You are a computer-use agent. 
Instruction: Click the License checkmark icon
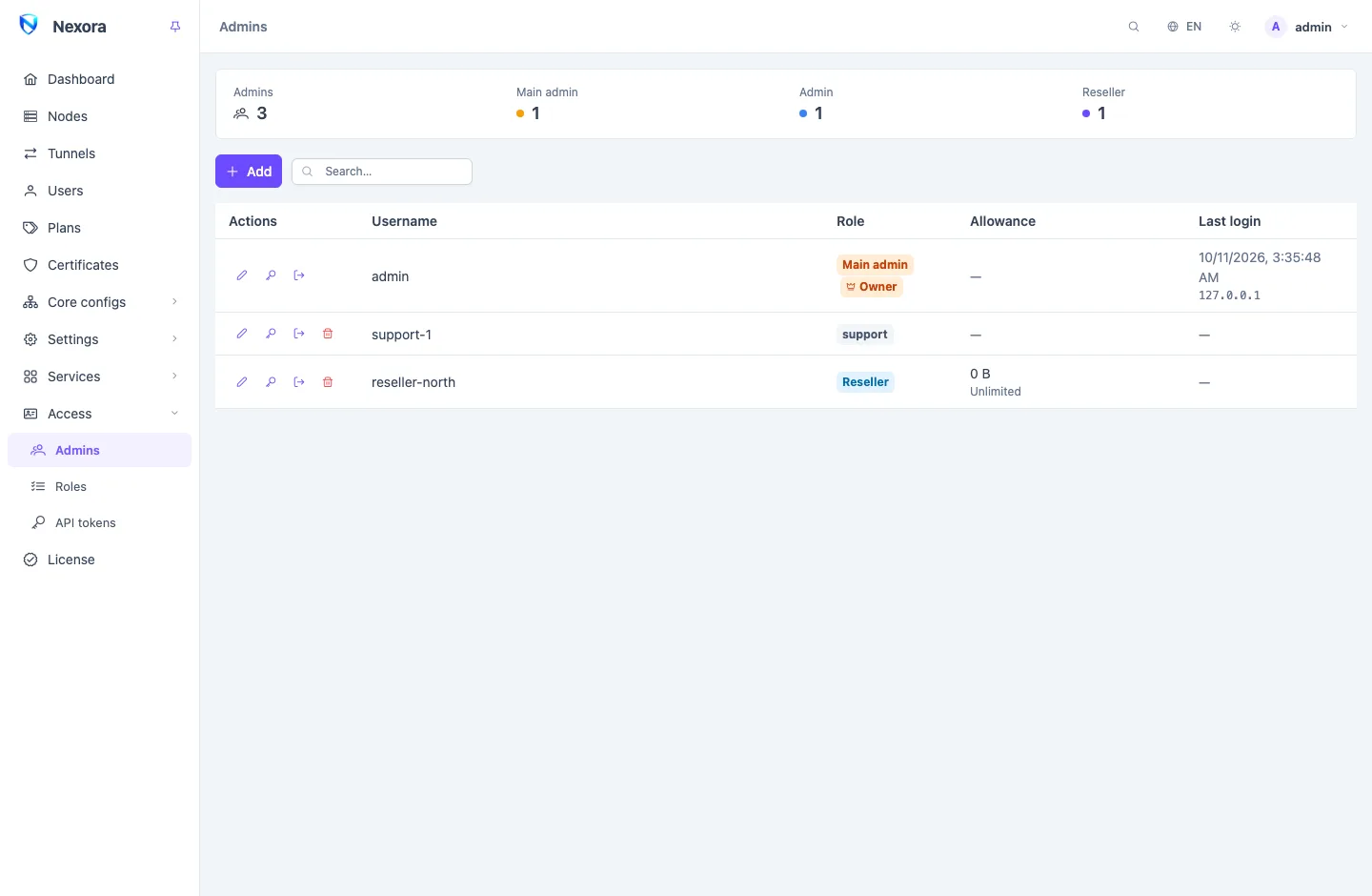[30, 560]
